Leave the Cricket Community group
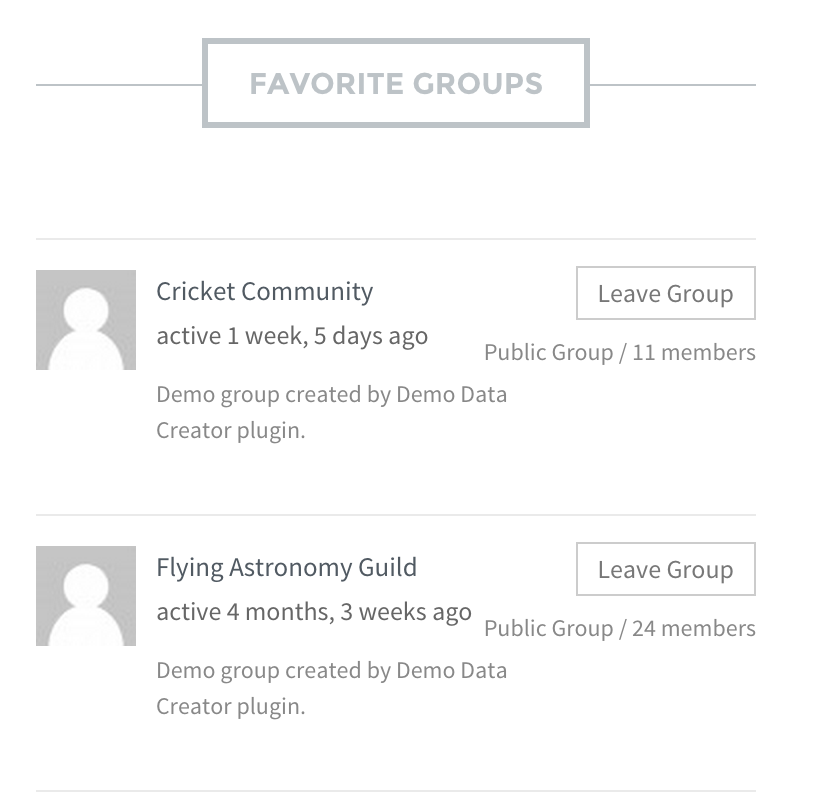Image resolution: width=832 pixels, height=812 pixels. 665,294
